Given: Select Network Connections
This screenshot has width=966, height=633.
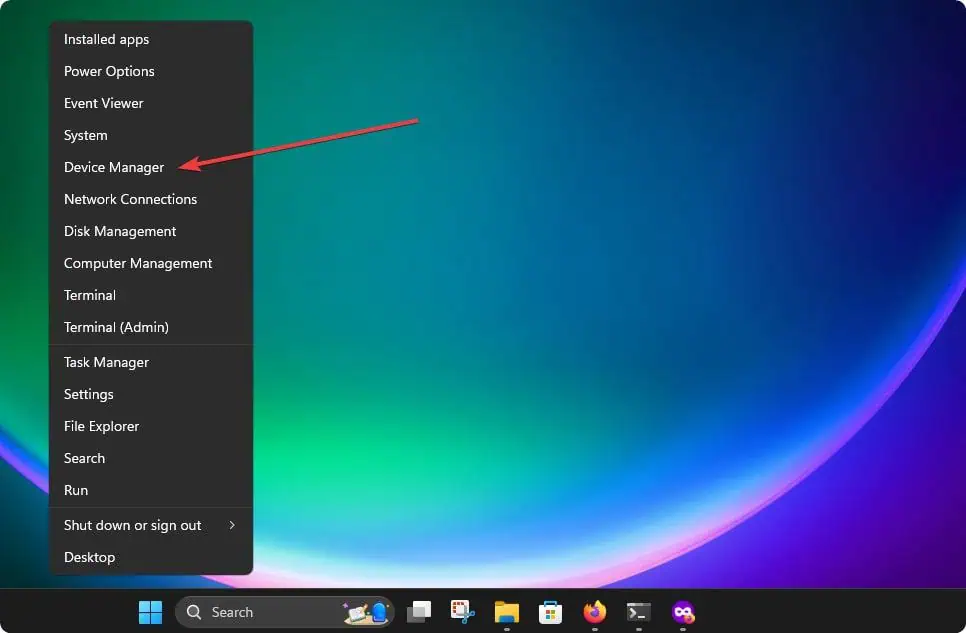Looking at the screenshot, I should pos(151,200).
